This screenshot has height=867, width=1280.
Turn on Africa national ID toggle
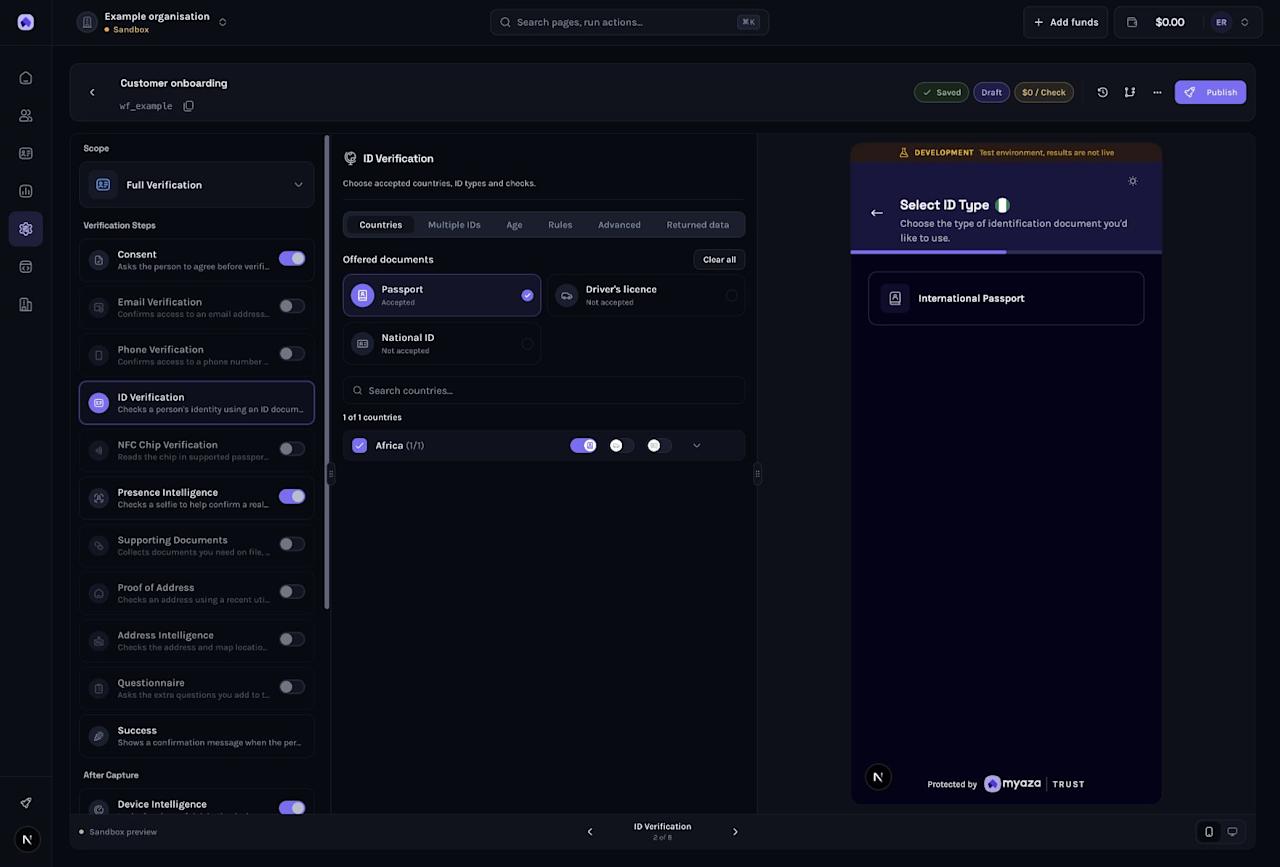[659, 446]
